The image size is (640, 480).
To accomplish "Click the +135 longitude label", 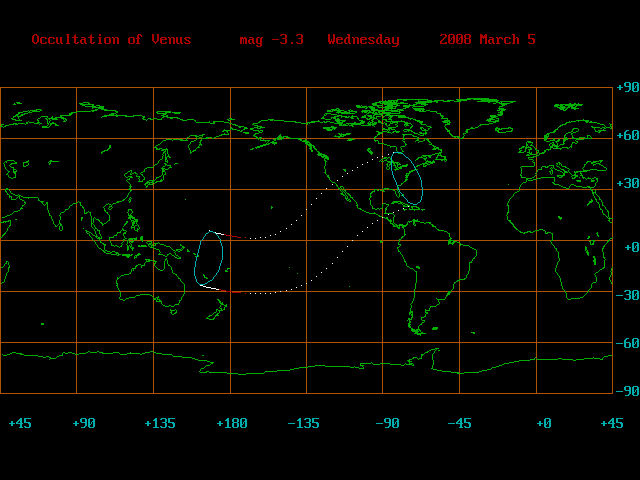I will tap(160, 423).
